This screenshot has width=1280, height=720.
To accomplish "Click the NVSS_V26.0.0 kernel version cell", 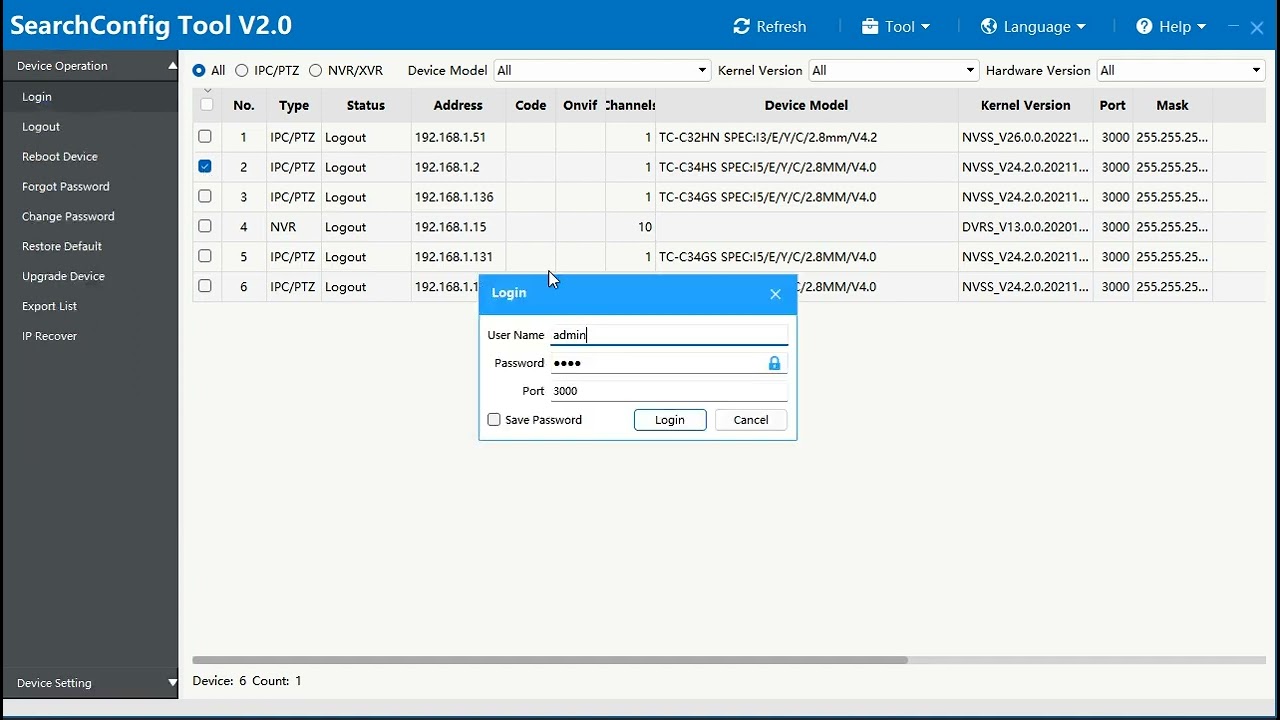I will (1025, 137).
